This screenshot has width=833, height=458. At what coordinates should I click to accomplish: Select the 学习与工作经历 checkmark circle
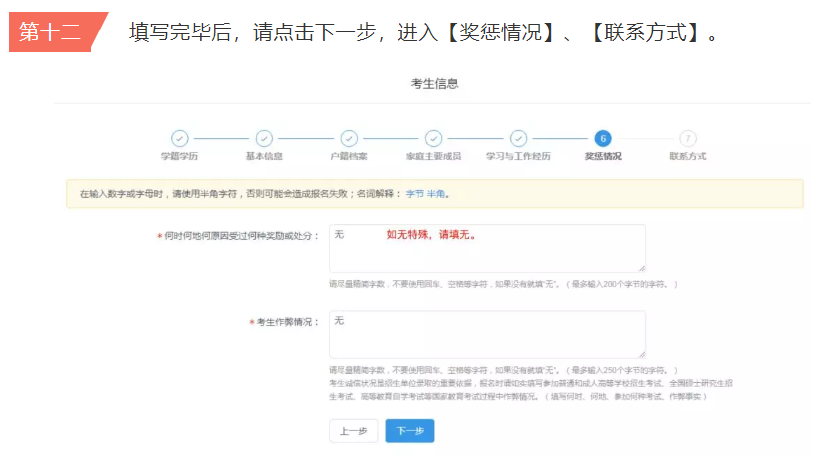click(x=518, y=139)
